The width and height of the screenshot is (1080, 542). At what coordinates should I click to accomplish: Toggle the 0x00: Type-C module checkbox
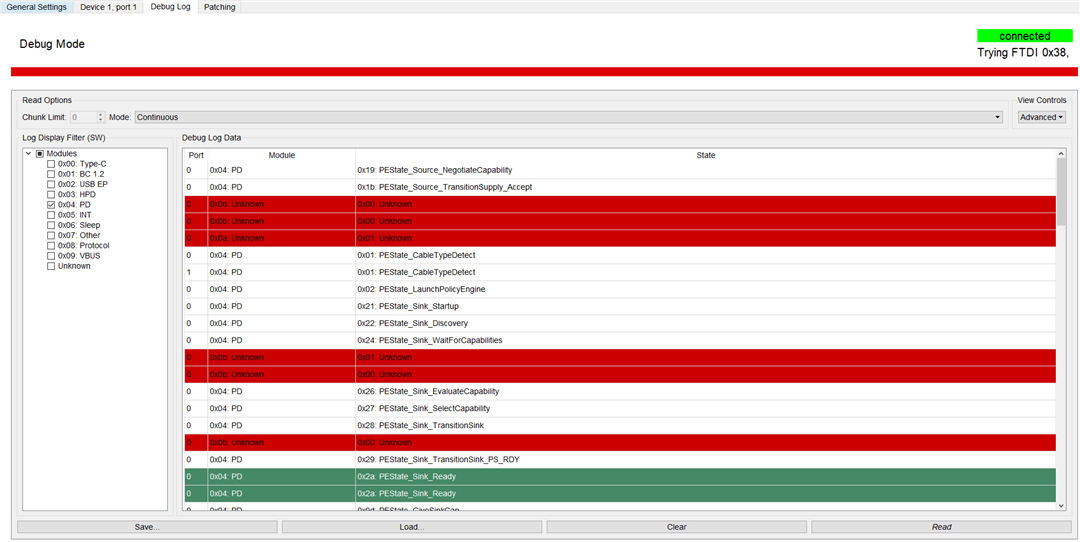[51, 164]
